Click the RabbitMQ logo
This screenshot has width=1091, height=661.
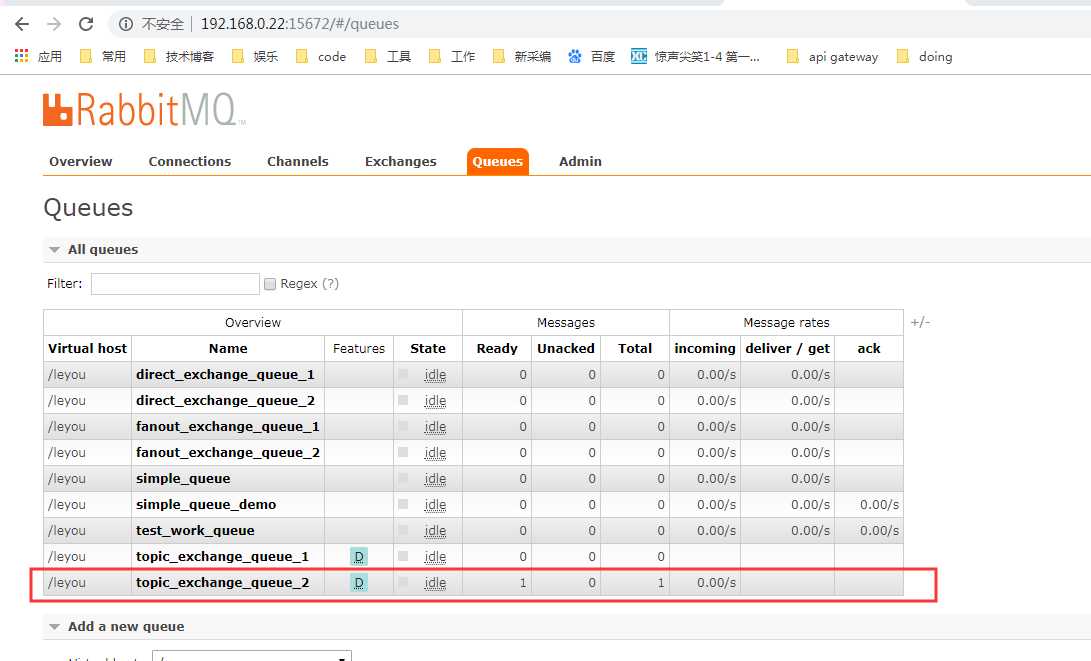[143, 109]
